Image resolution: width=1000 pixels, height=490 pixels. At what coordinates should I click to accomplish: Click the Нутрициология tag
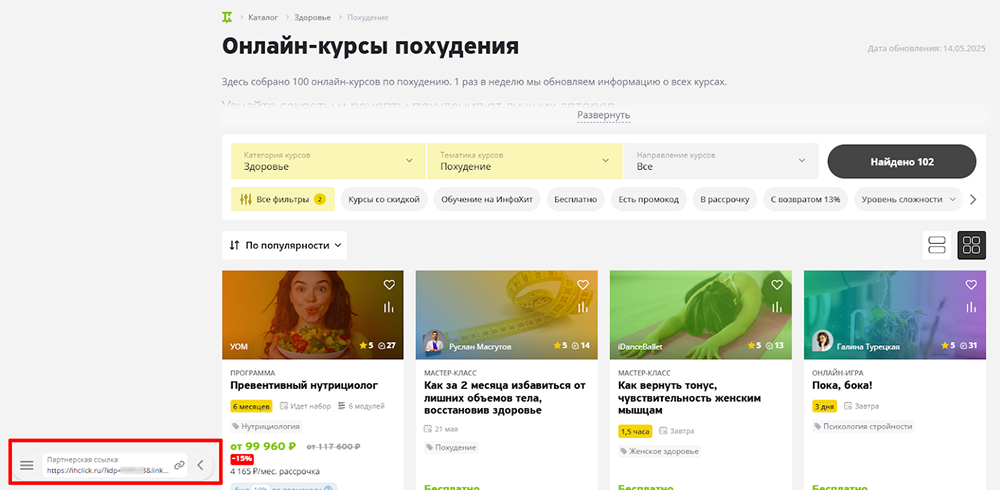pos(266,426)
